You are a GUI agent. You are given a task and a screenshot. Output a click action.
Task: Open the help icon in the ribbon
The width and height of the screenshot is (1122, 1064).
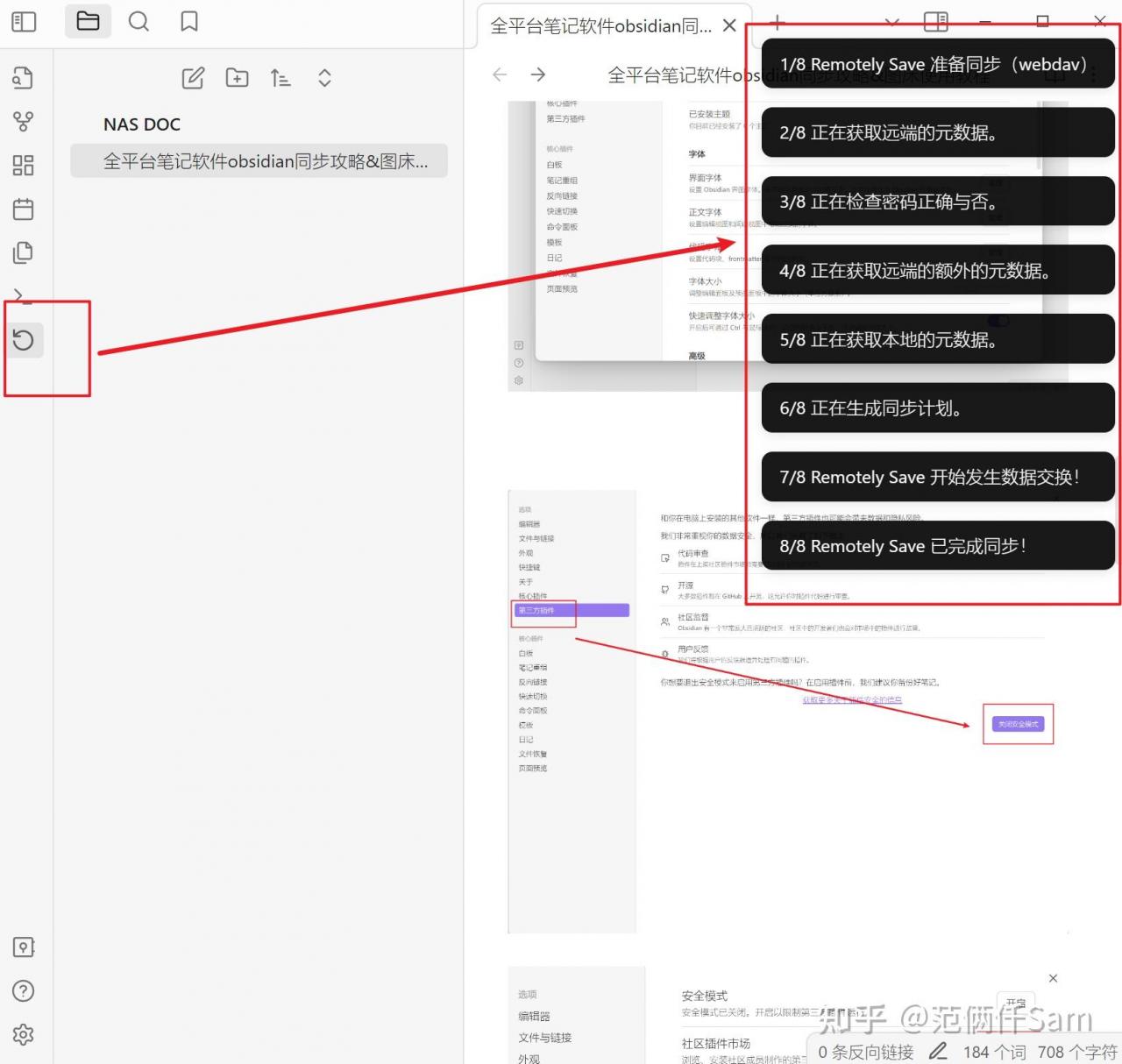(24, 991)
